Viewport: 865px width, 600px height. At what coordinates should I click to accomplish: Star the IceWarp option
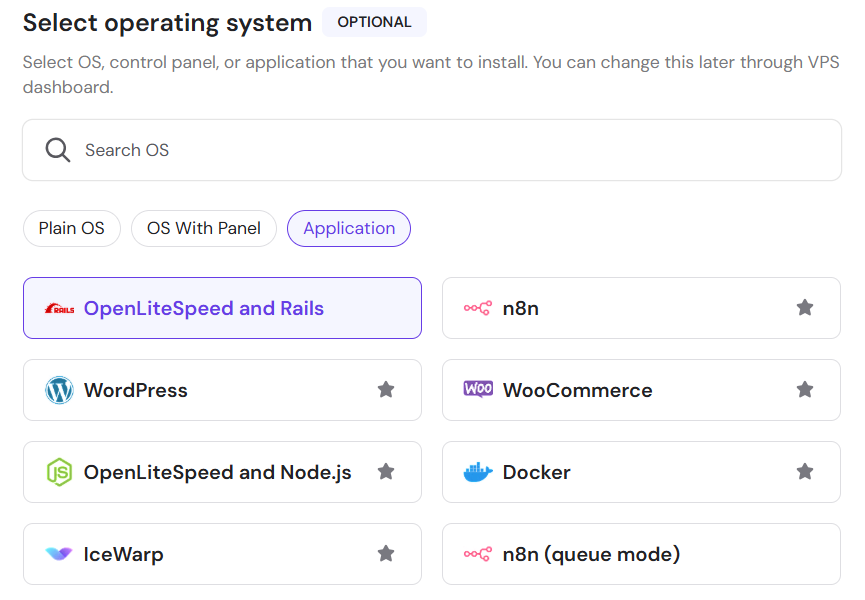tap(386, 553)
